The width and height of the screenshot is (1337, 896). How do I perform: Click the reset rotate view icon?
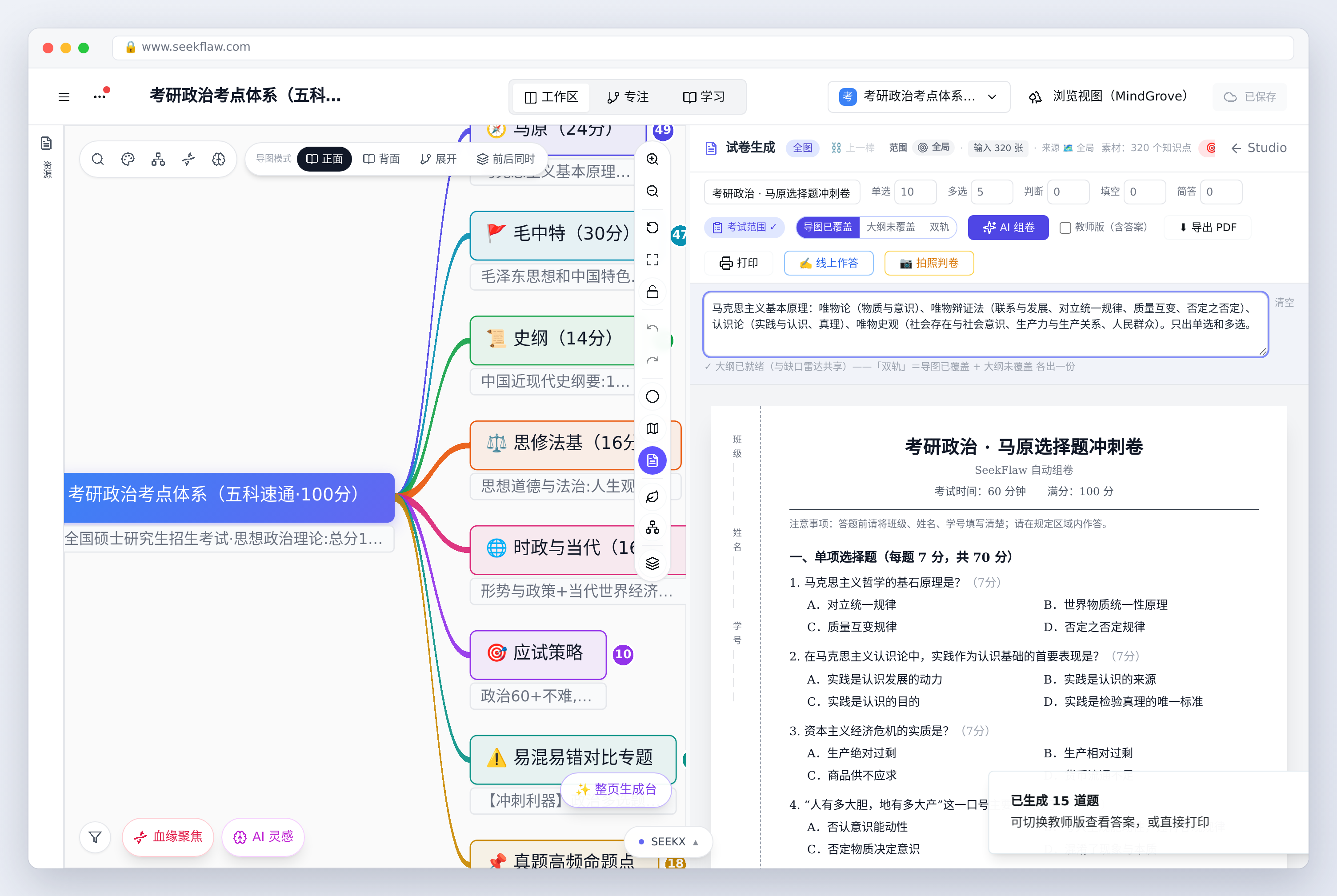click(652, 228)
